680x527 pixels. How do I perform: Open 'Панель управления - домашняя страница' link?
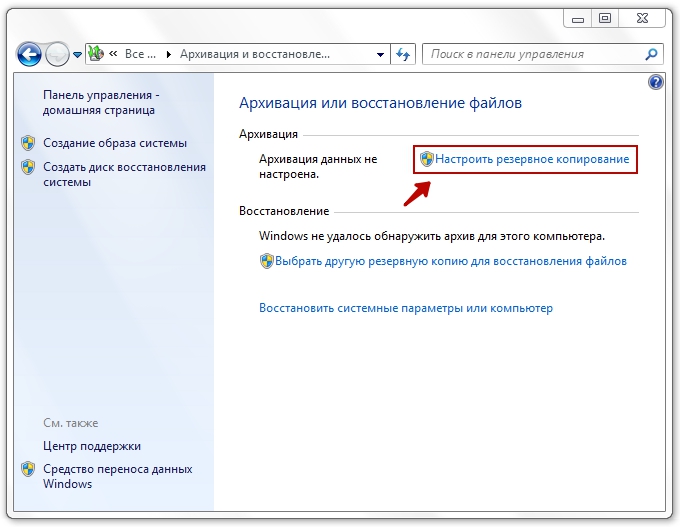(x=101, y=102)
